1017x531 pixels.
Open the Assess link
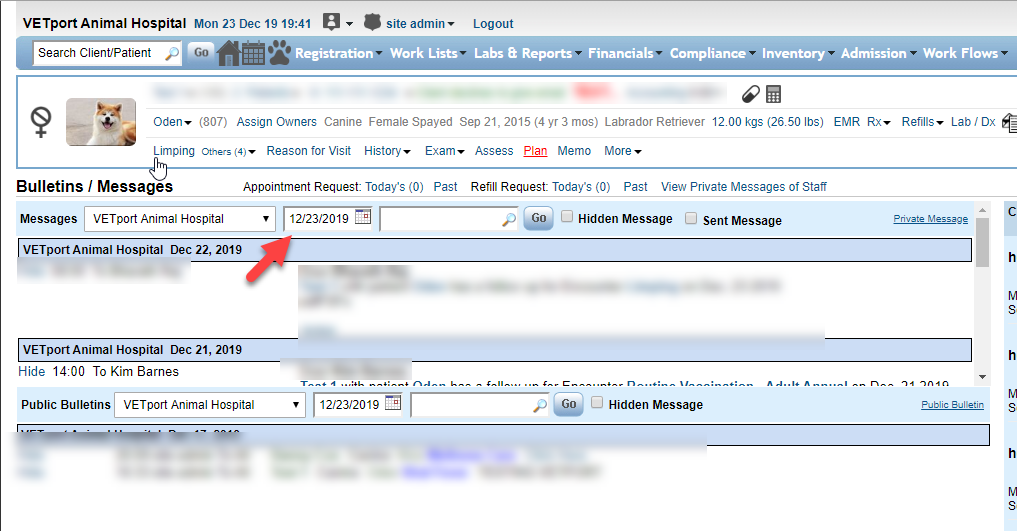click(x=494, y=151)
